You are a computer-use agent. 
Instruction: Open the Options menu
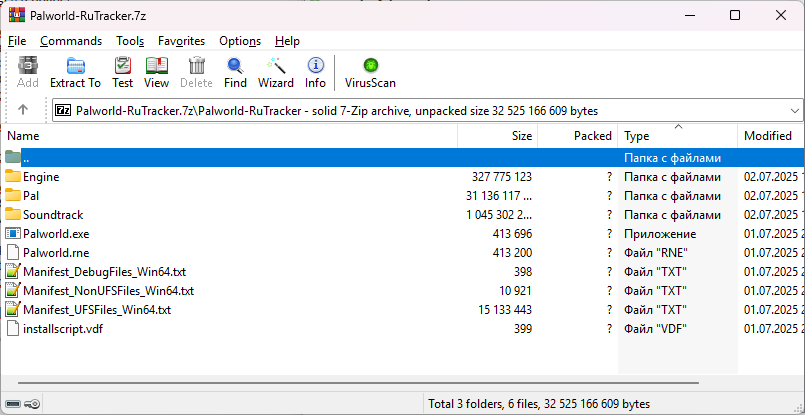point(240,41)
